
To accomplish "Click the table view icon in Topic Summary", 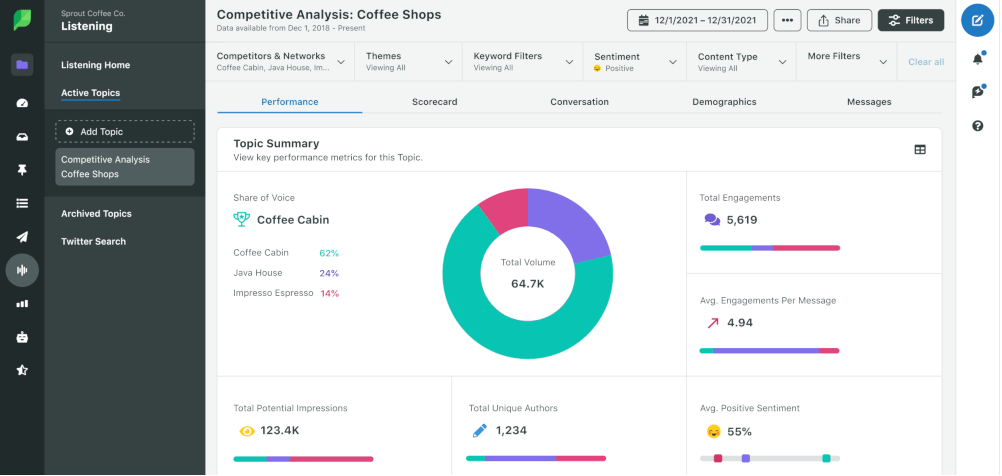I will coord(920,150).
